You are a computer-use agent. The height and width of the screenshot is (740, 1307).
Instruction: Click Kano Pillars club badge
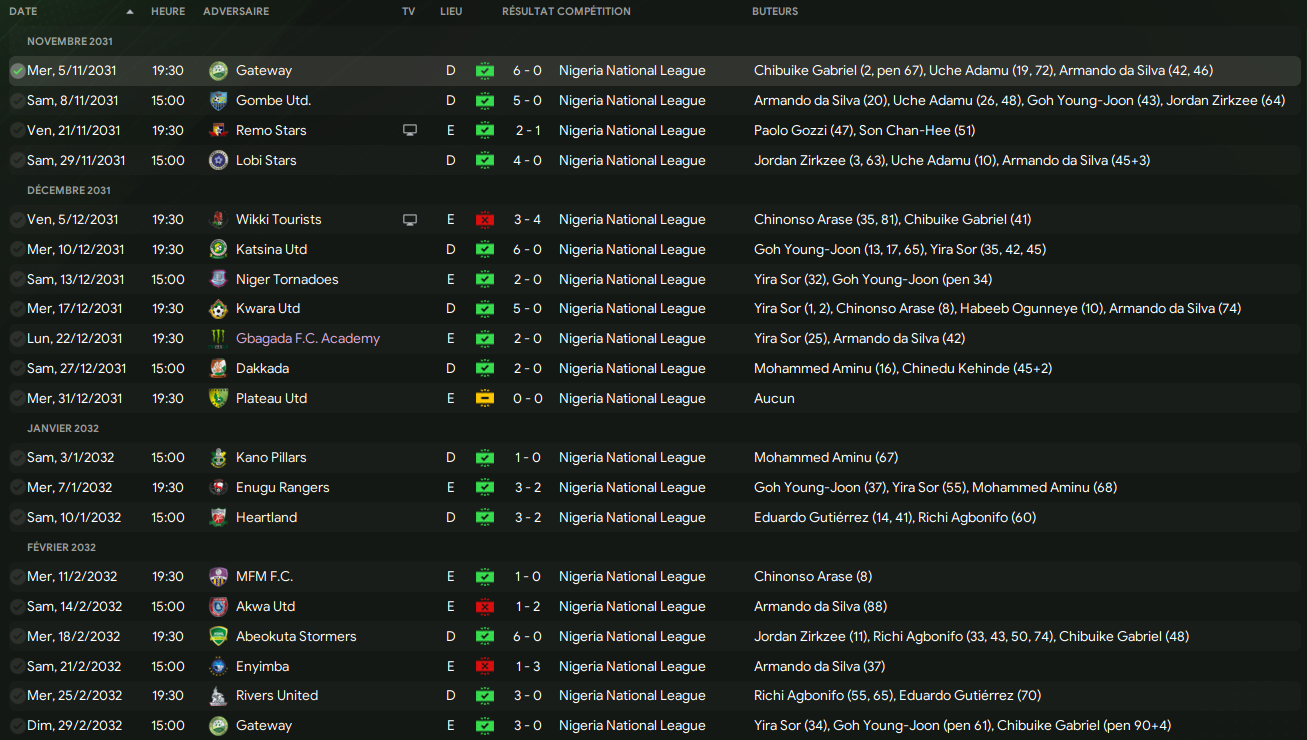click(x=218, y=457)
